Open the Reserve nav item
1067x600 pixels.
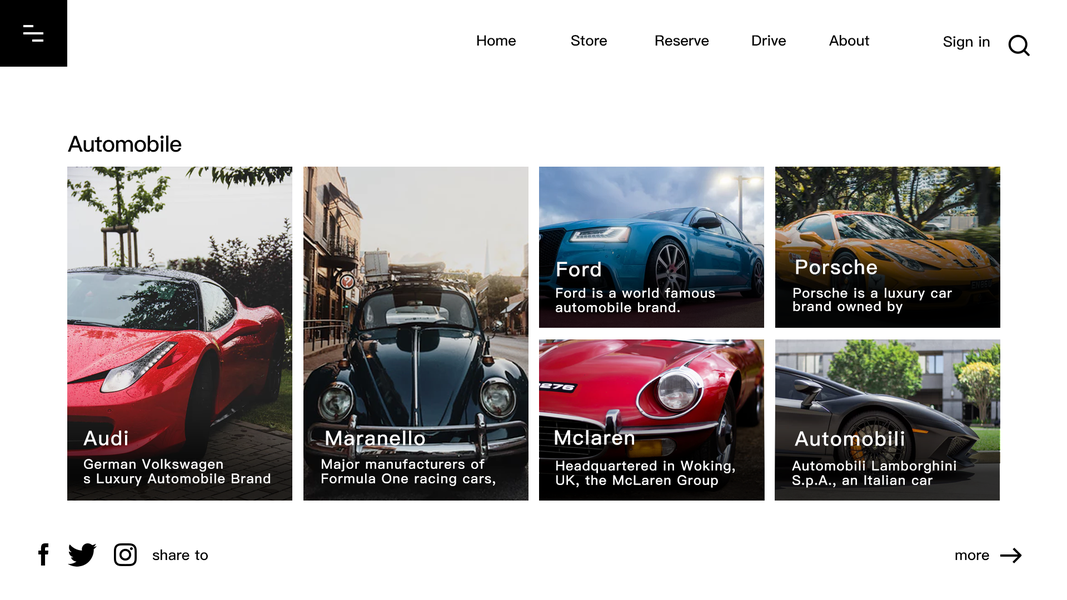(681, 41)
